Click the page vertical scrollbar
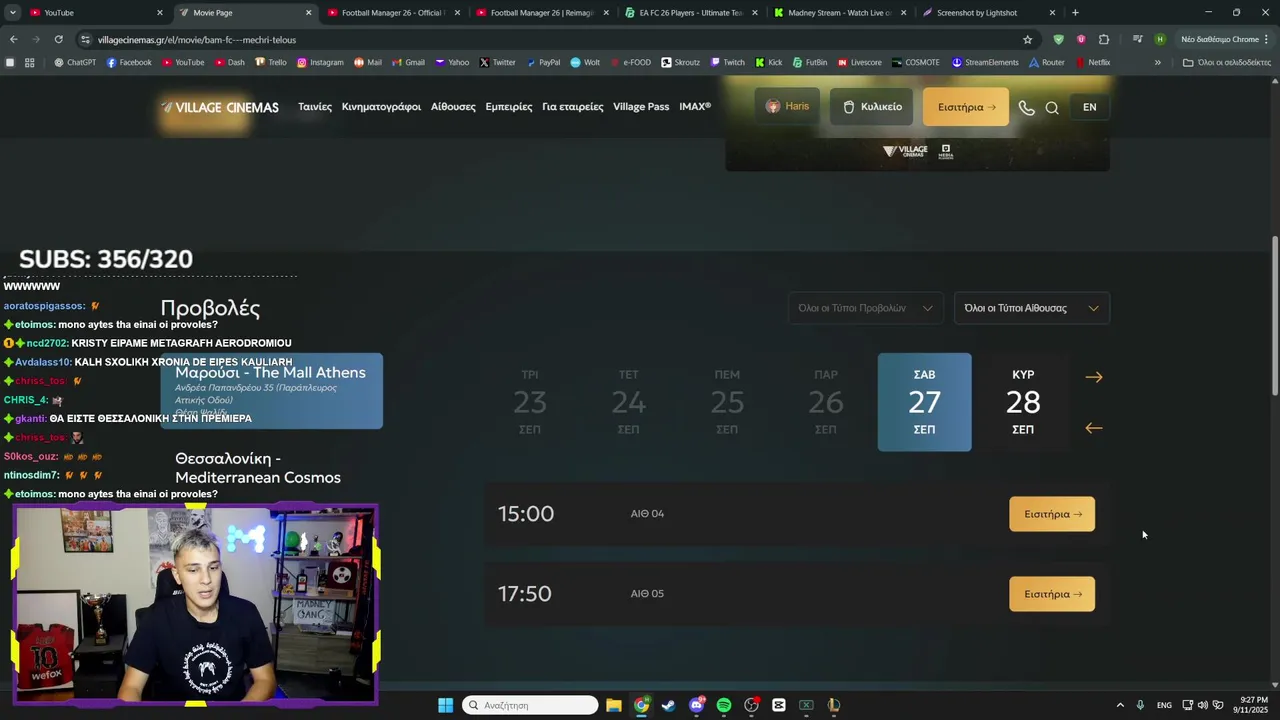1280x720 pixels. pos(1274,315)
